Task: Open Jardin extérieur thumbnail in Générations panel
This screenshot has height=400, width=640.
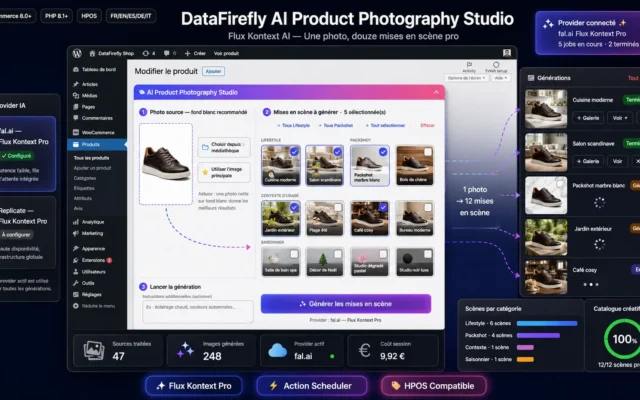Action: pyautogui.click(x=546, y=237)
